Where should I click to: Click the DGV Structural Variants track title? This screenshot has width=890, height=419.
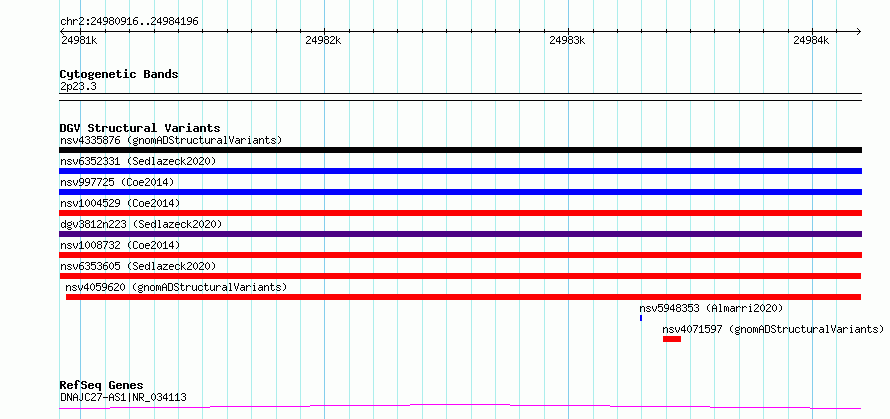click(140, 128)
